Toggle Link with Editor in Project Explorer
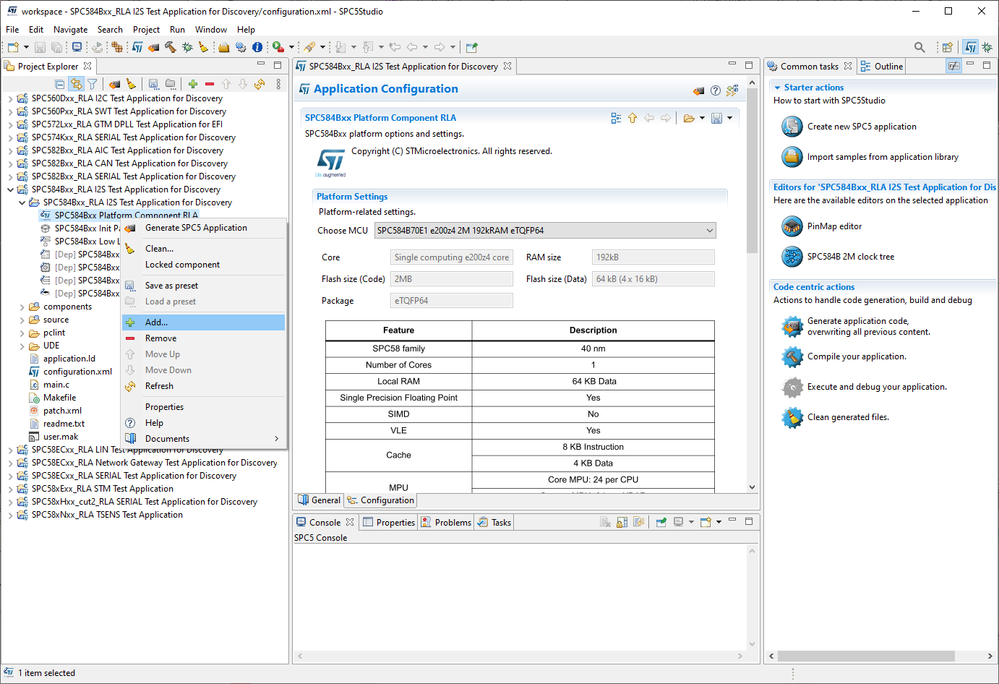 [x=76, y=84]
